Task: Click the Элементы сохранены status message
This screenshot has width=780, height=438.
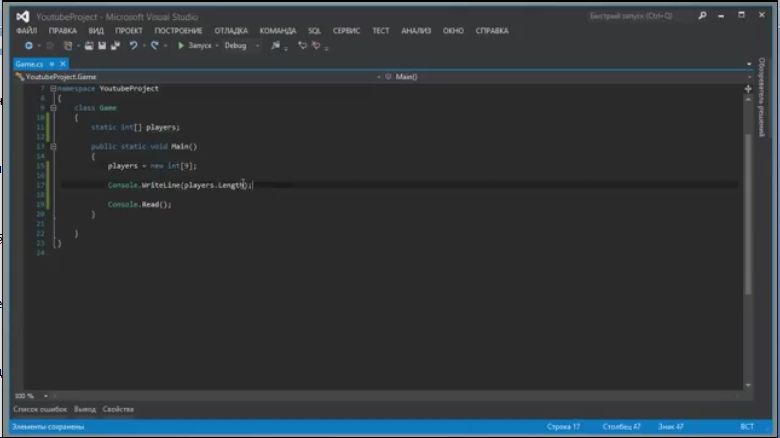Action: click(x=48, y=427)
